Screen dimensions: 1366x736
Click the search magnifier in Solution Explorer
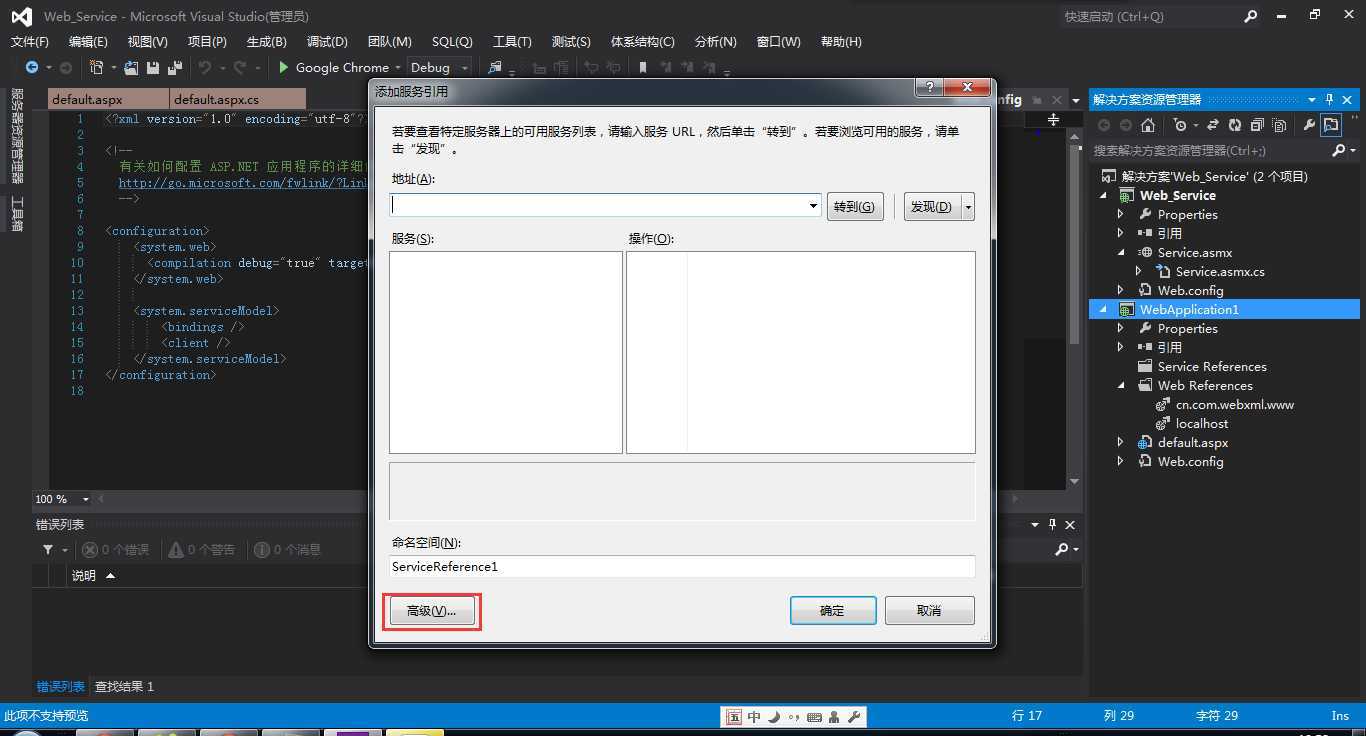(1339, 150)
